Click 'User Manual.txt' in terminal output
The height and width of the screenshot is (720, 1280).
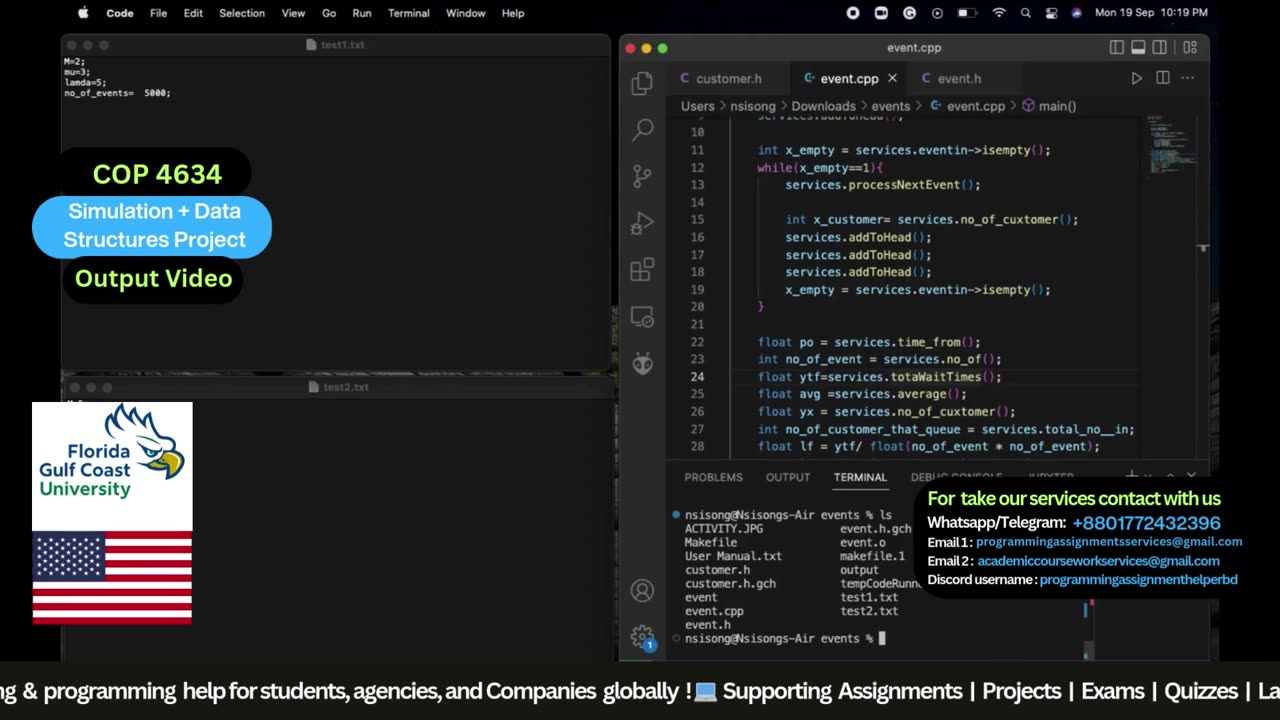click(733, 556)
